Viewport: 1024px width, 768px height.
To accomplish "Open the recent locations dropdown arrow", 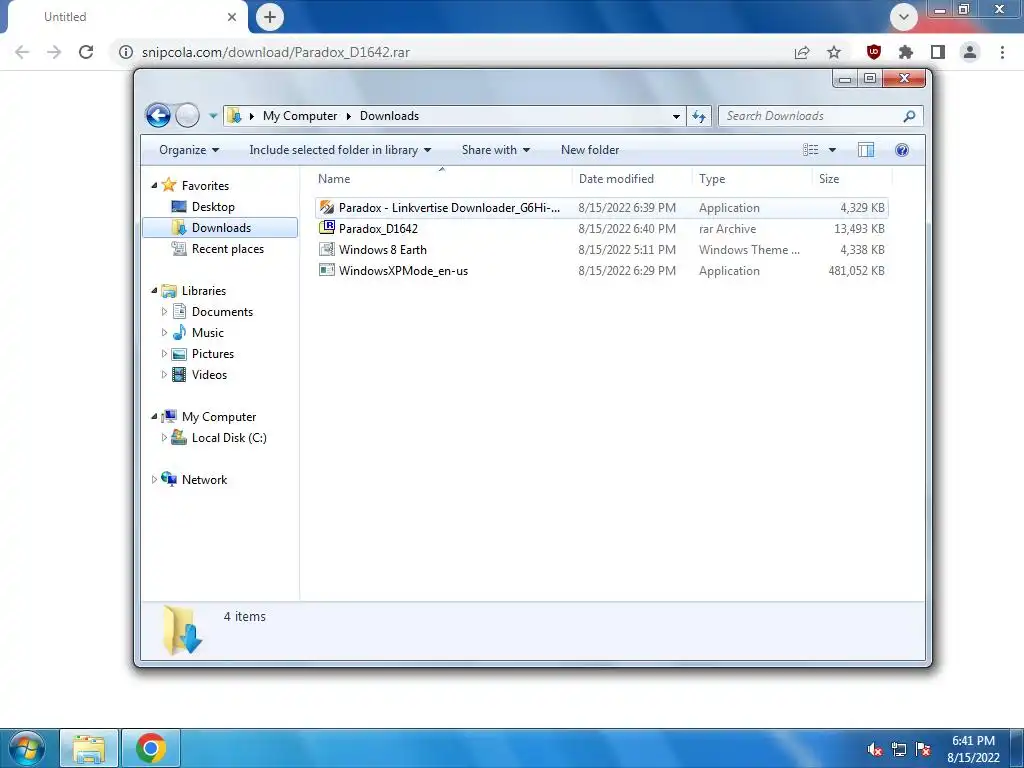I will 213,116.
